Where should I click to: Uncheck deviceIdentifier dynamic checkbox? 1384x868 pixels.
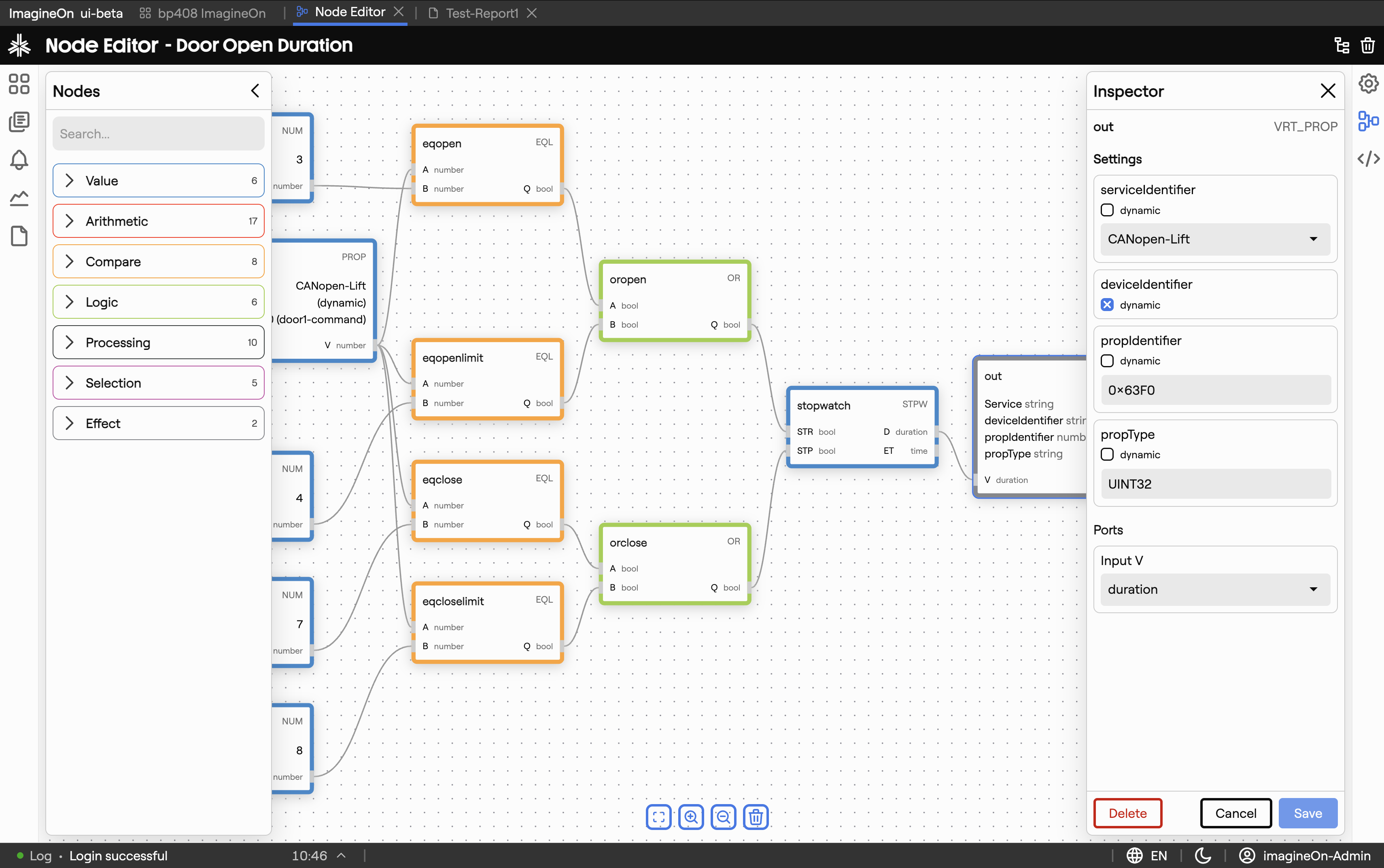click(1107, 305)
